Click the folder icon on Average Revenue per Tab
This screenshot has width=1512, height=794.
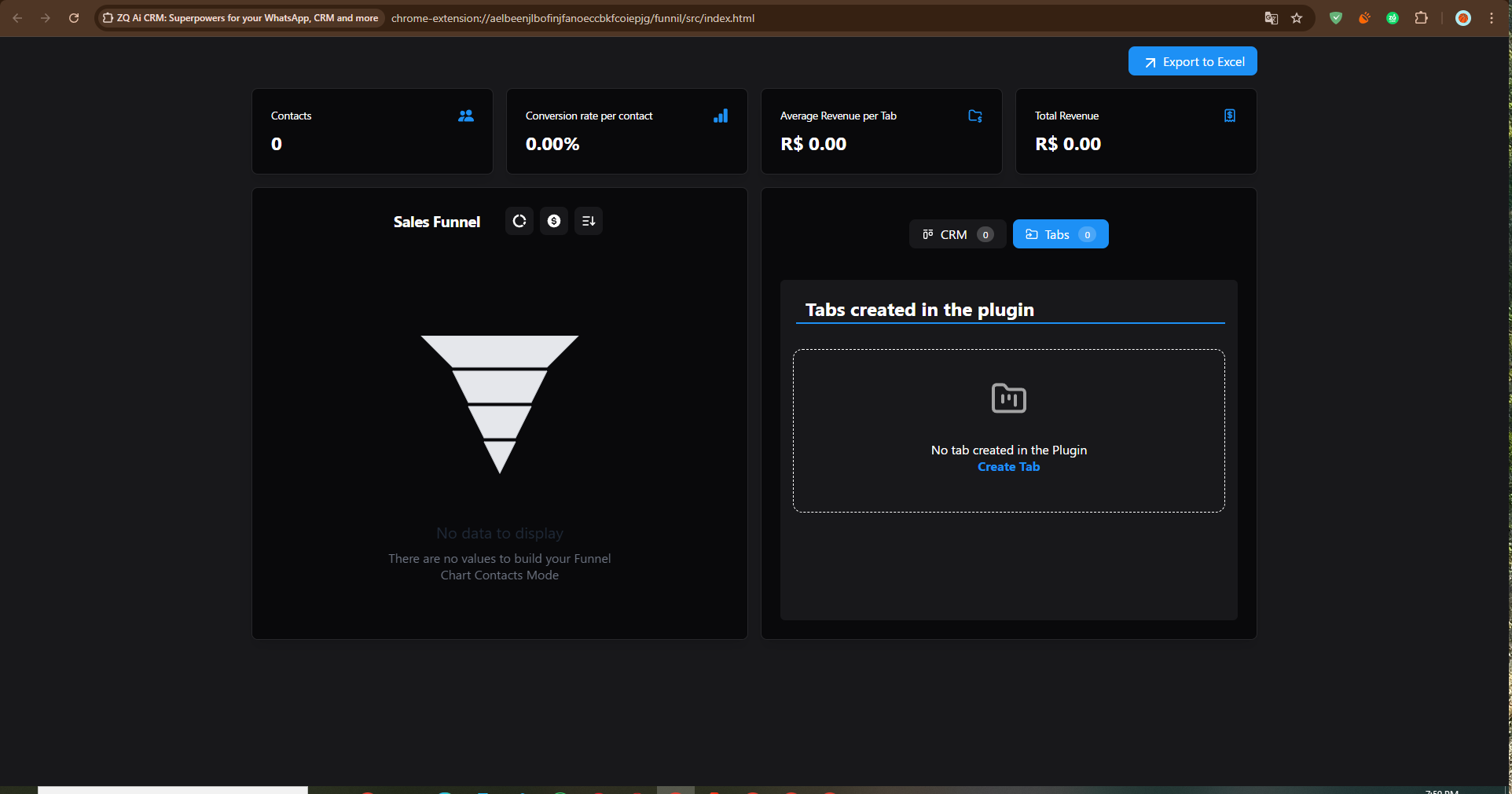point(974,116)
